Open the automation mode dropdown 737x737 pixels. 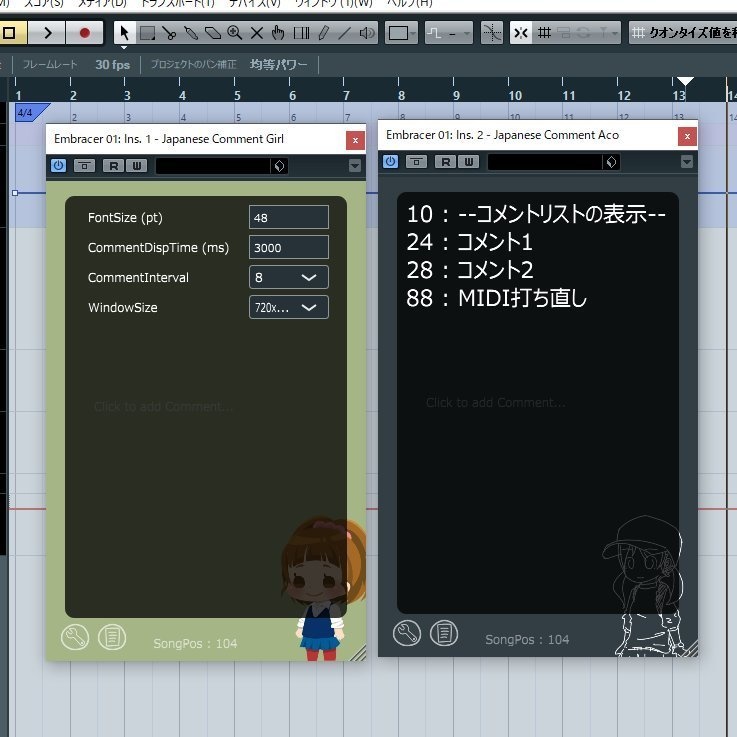[x=448, y=33]
